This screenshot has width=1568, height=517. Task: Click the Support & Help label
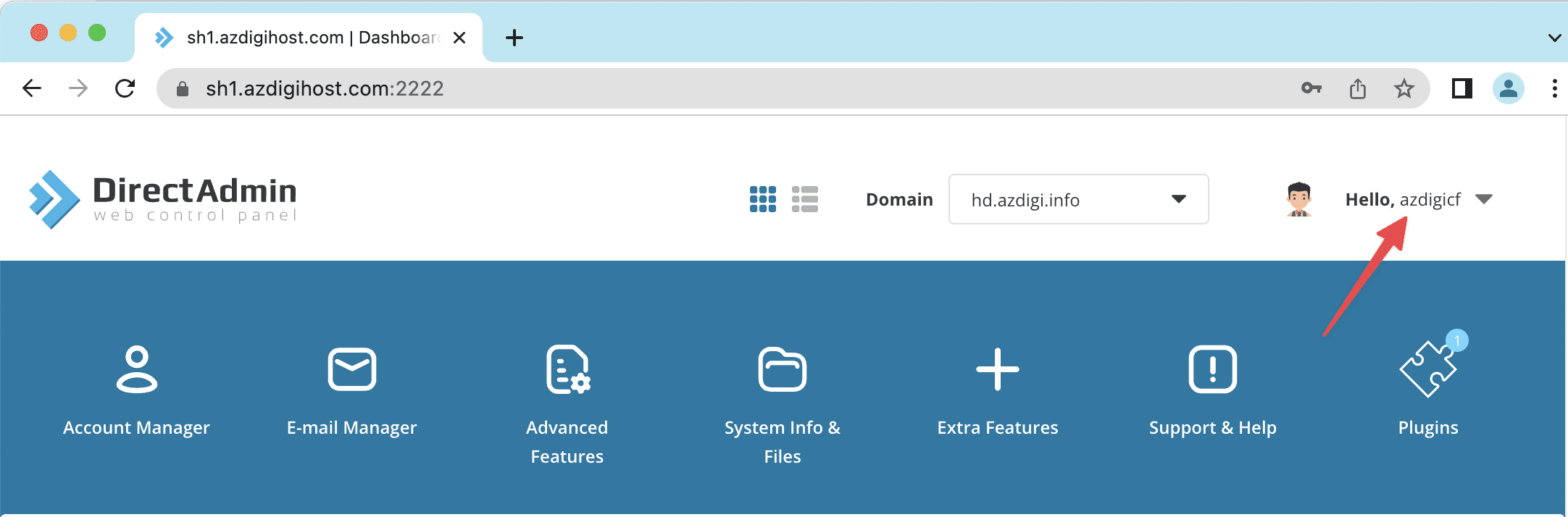pyautogui.click(x=1213, y=427)
